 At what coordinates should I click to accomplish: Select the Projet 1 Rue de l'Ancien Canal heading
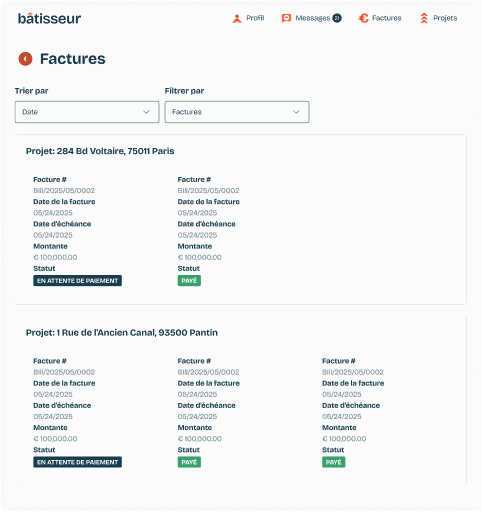(122, 333)
